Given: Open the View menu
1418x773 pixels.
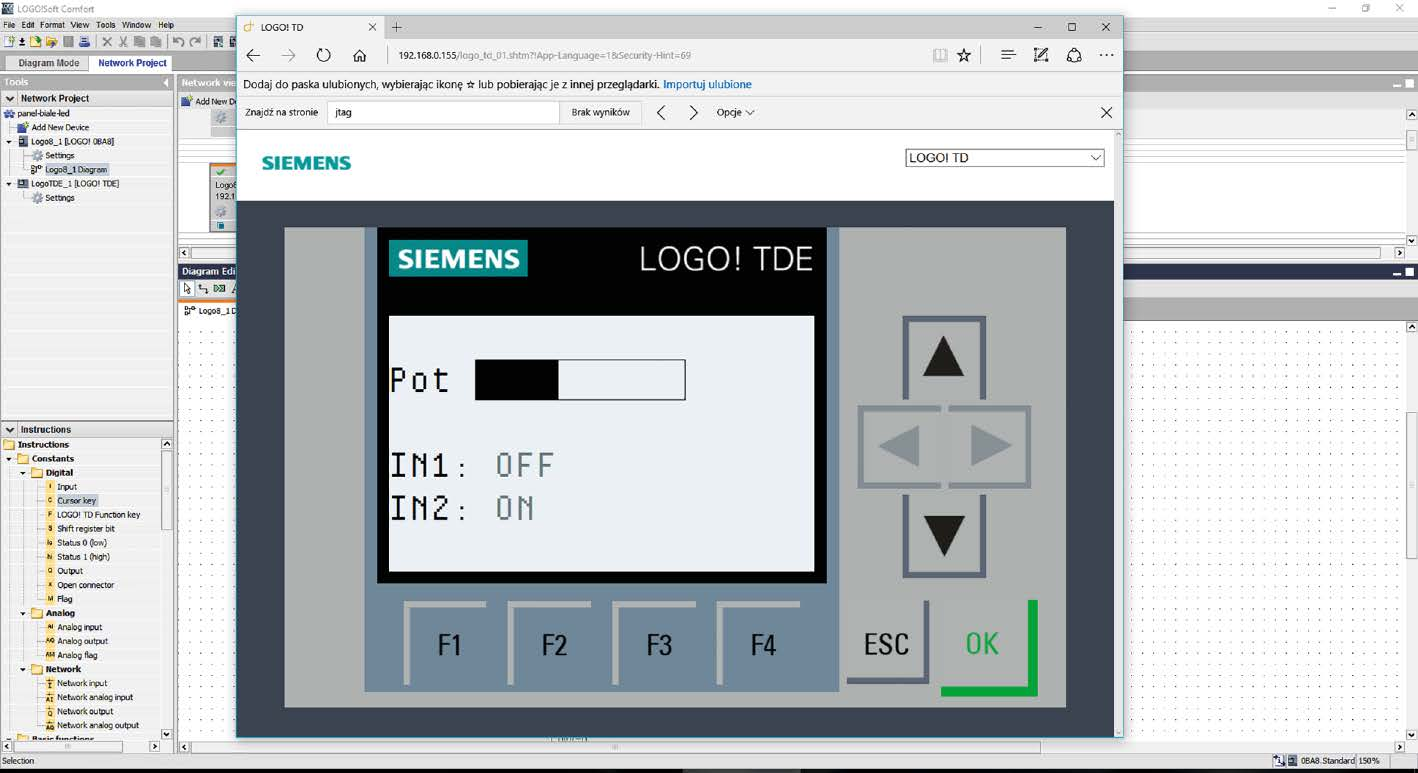Looking at the screenshot, I should [80, 25].
